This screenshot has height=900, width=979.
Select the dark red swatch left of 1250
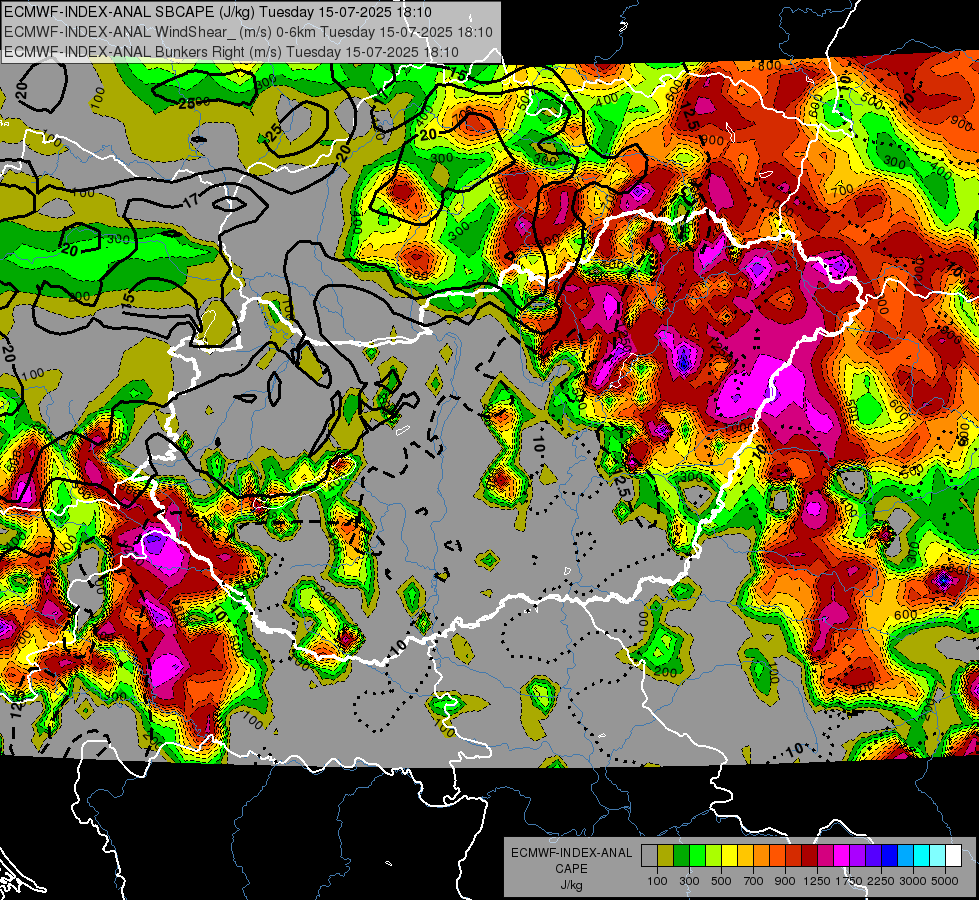coord(809,855)
